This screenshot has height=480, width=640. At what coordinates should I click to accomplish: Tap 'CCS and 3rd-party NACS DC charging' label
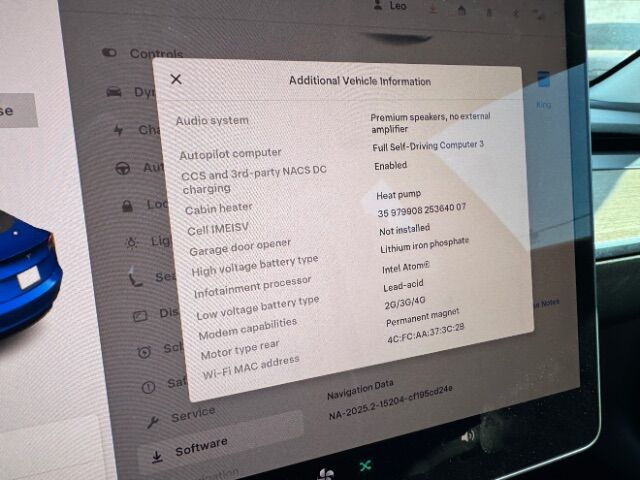[x=254, y=180]
